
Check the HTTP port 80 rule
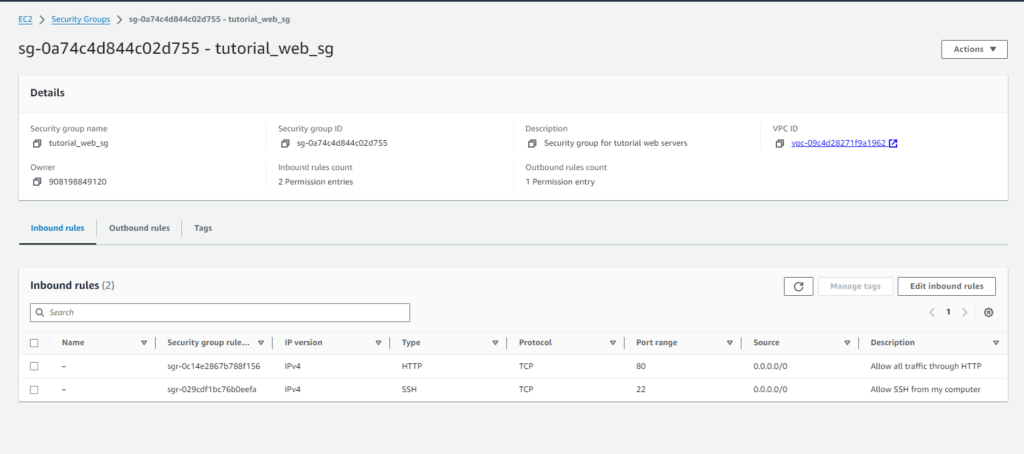[34, 366]
